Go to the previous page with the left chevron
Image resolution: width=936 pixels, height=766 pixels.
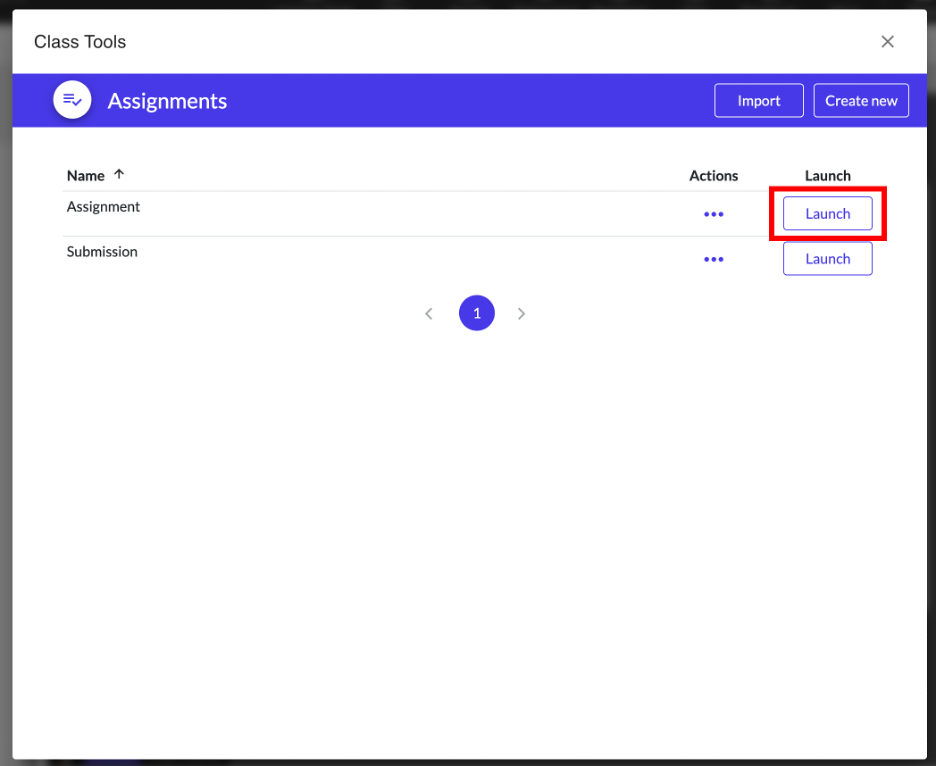[429, 314]
